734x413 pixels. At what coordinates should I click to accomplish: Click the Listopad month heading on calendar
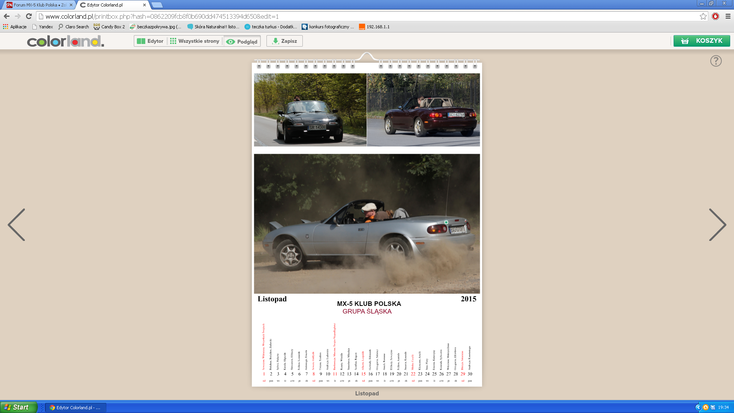click(272, 299)
